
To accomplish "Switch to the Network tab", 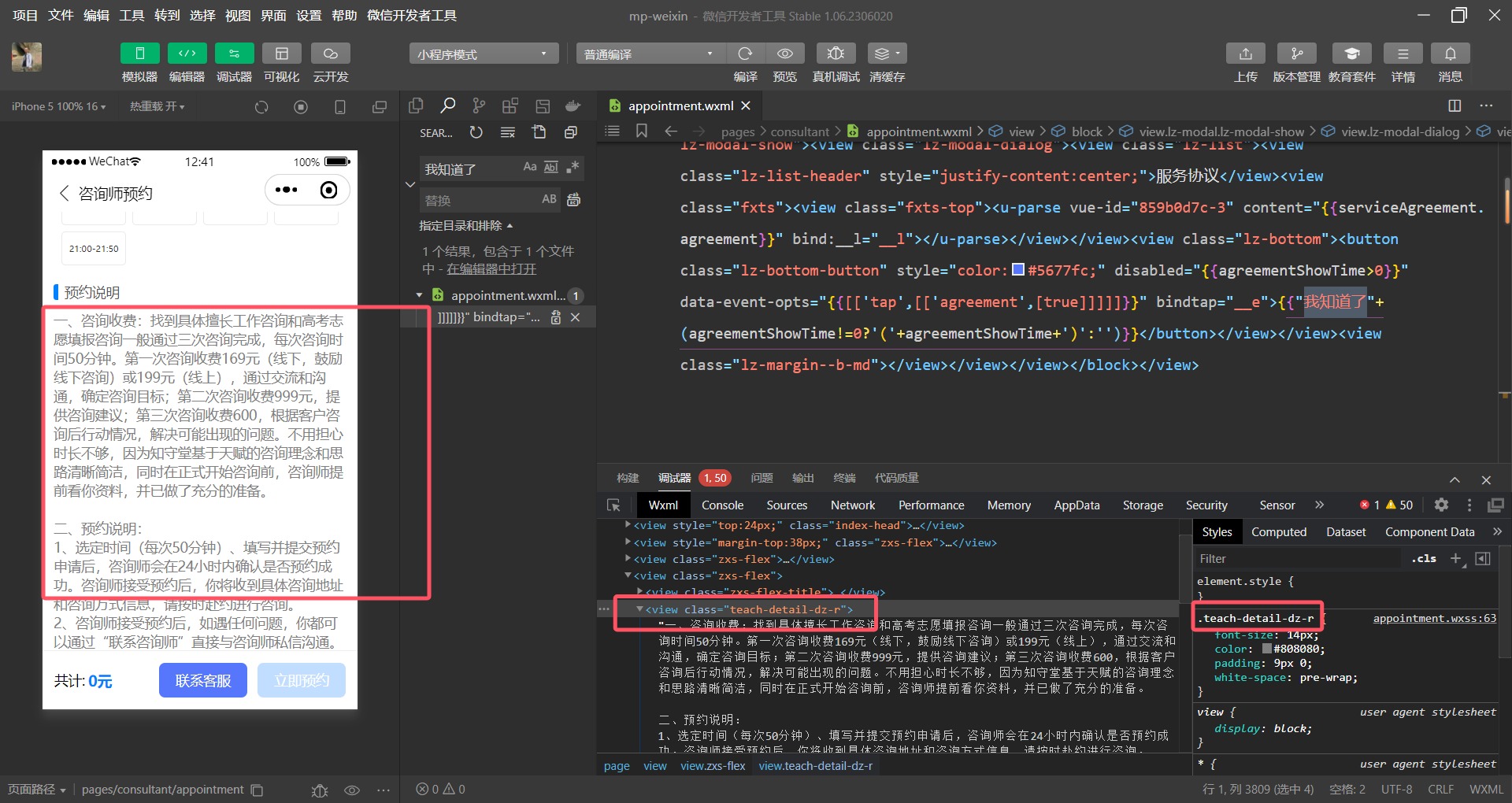I will click(x=853, y=505).
